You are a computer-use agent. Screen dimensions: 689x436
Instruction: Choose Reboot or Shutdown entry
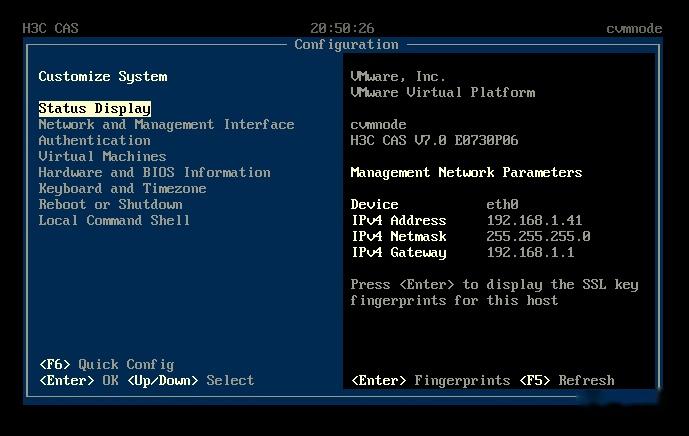pos(110,204)
